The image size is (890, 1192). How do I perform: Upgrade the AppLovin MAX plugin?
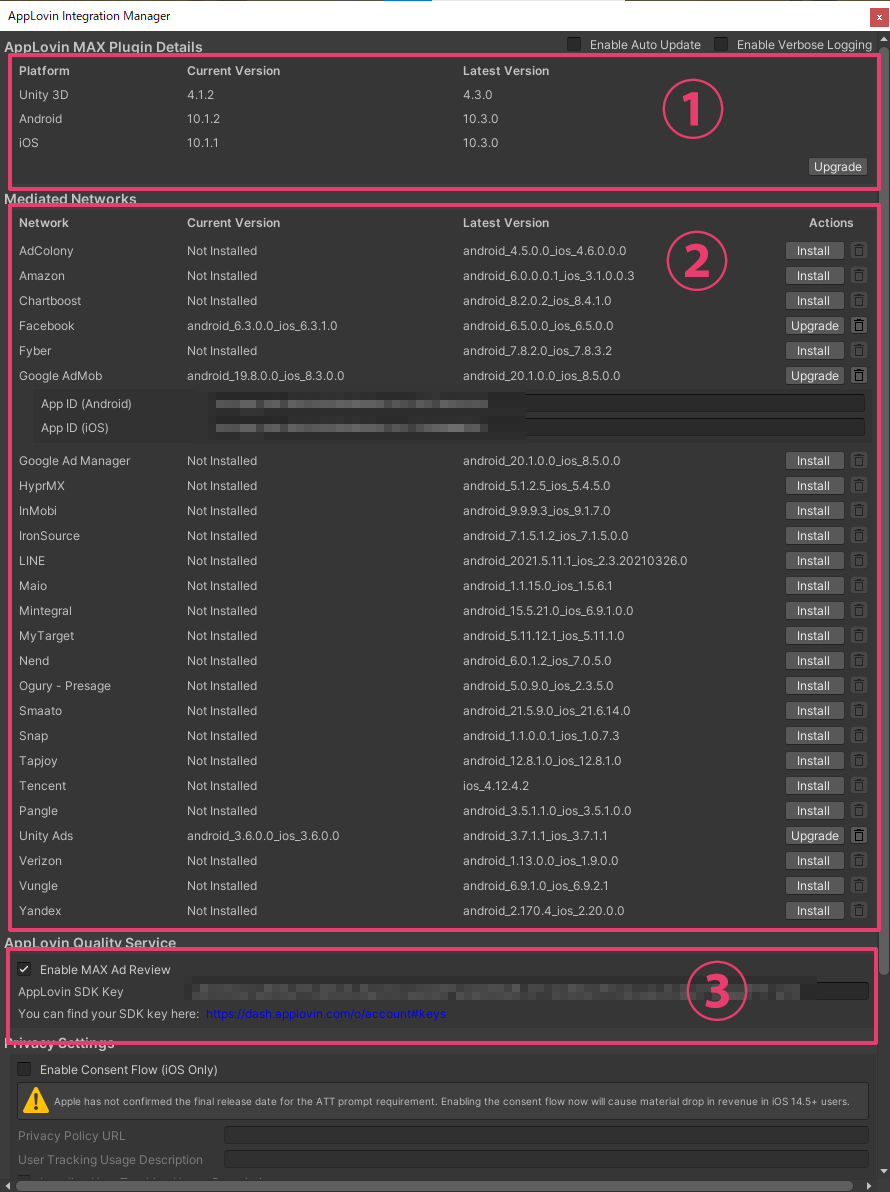[x=838, y=166]
